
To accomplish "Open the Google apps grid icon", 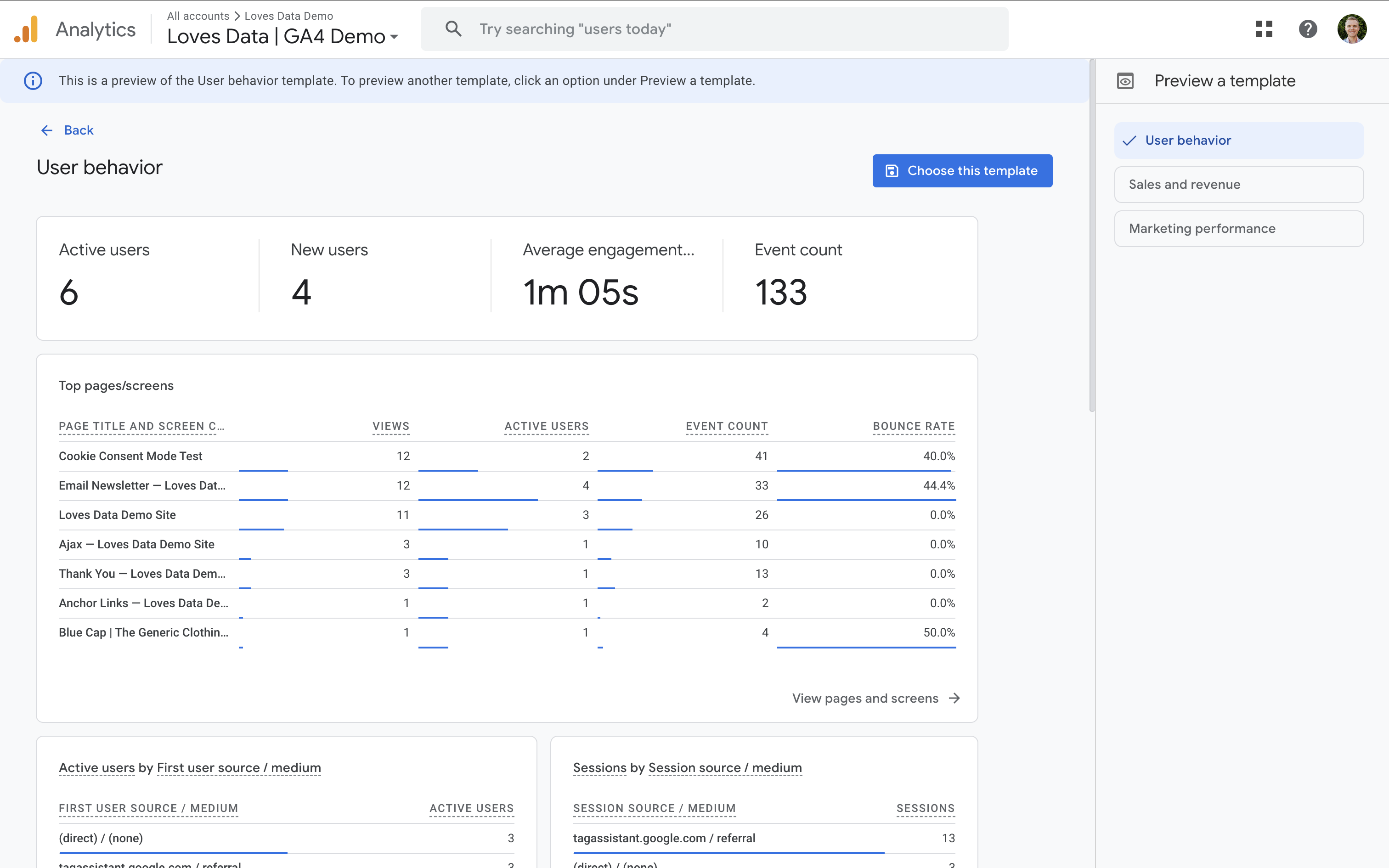I will pos(1264,29).
